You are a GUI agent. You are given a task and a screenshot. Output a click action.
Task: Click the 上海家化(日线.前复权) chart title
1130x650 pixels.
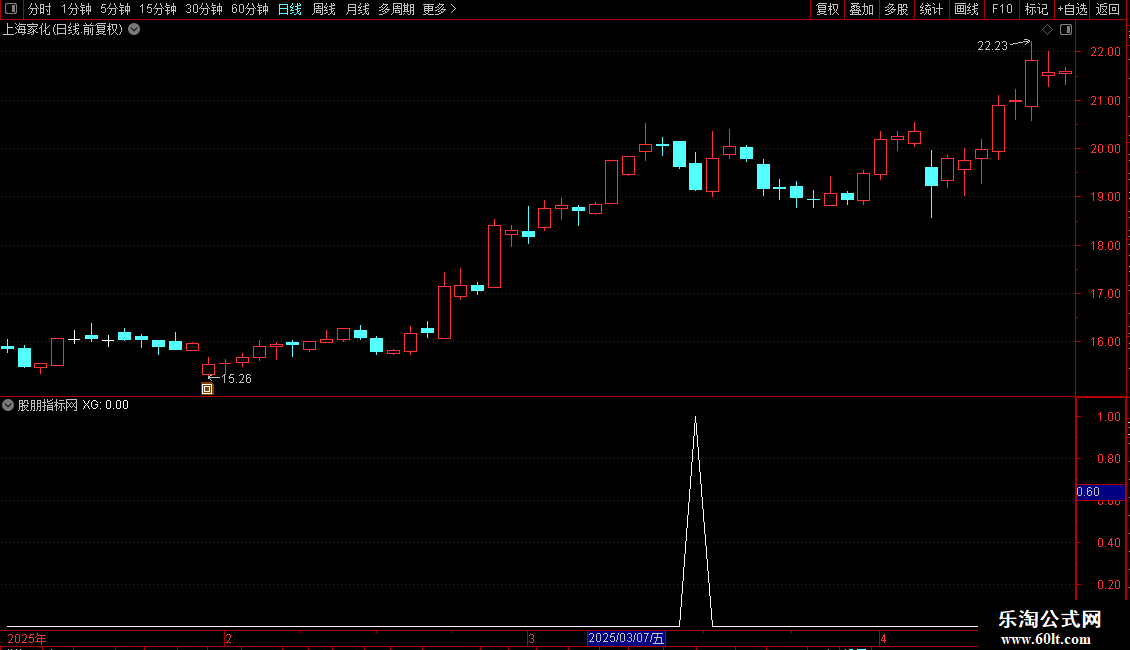tap(63, 30)
